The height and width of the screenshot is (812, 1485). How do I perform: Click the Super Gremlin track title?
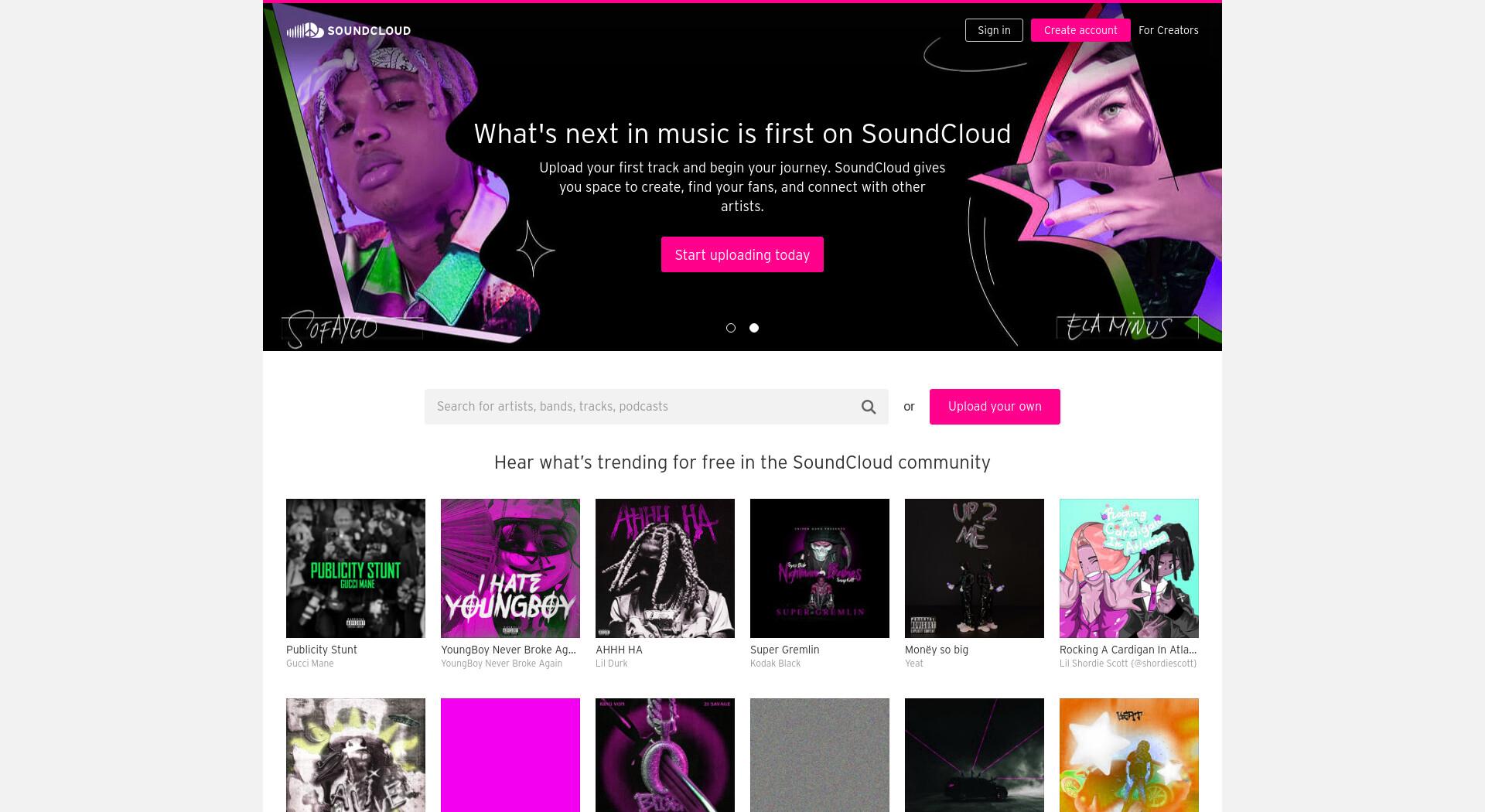point(784,650)
